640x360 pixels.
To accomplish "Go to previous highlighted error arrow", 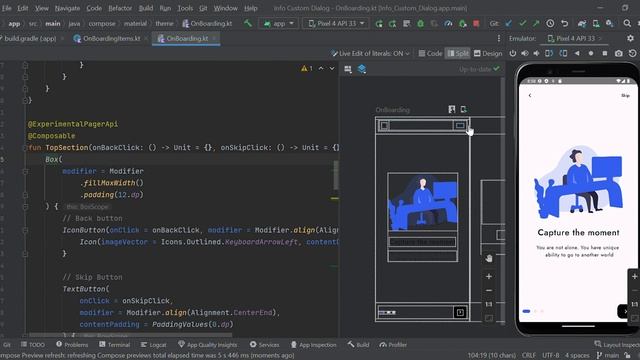I will 321,69.
